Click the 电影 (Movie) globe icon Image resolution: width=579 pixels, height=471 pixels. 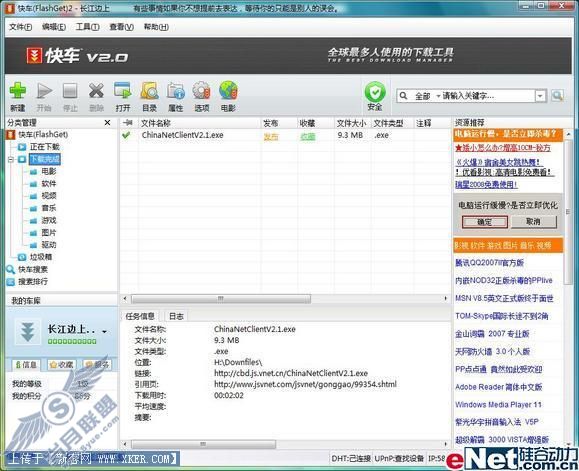tap(228, 91)
